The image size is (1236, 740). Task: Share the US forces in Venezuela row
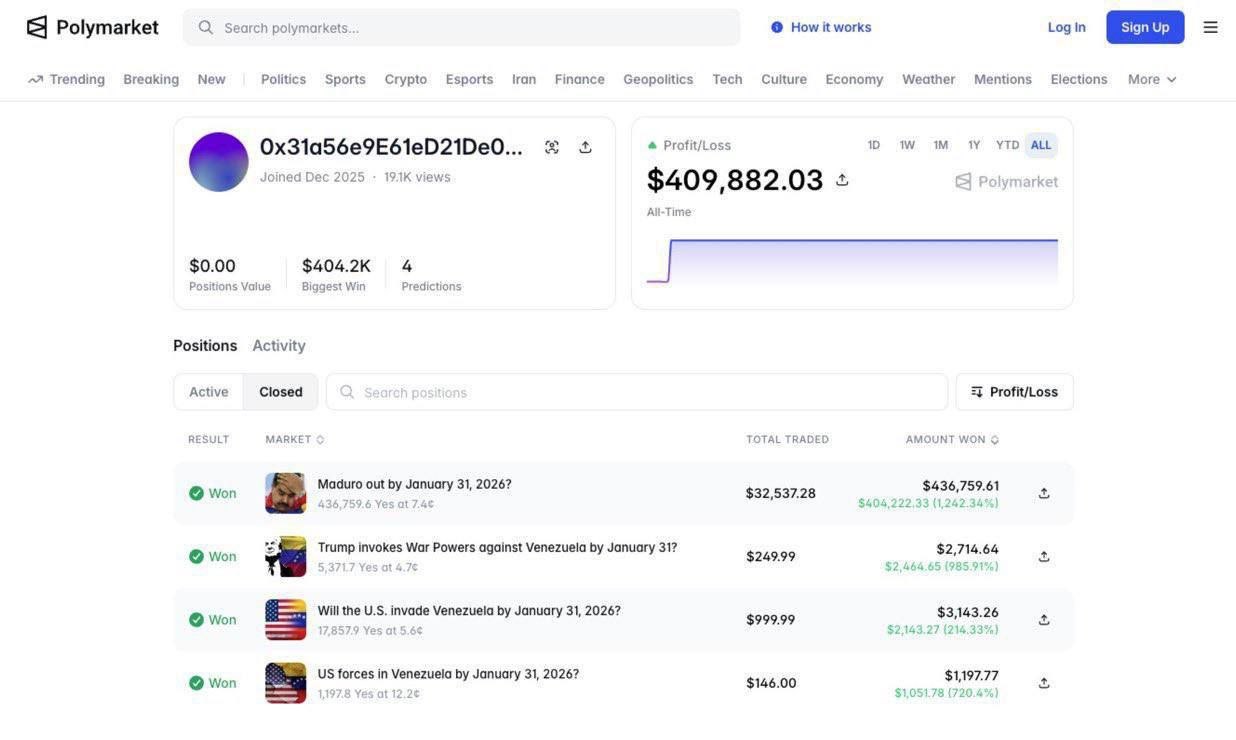[x=1044, y=683]
